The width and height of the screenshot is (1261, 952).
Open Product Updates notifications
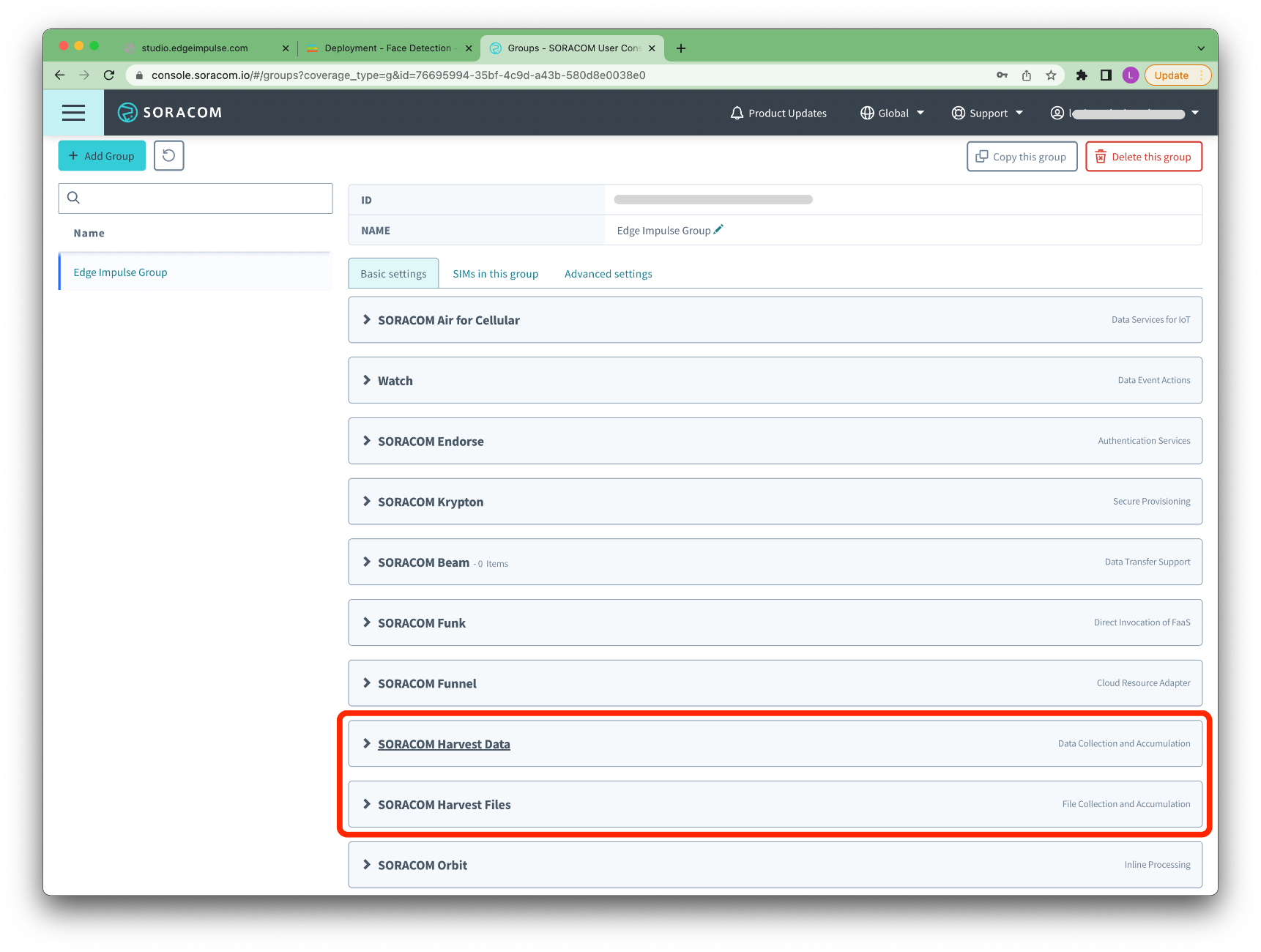pos(778,113)
